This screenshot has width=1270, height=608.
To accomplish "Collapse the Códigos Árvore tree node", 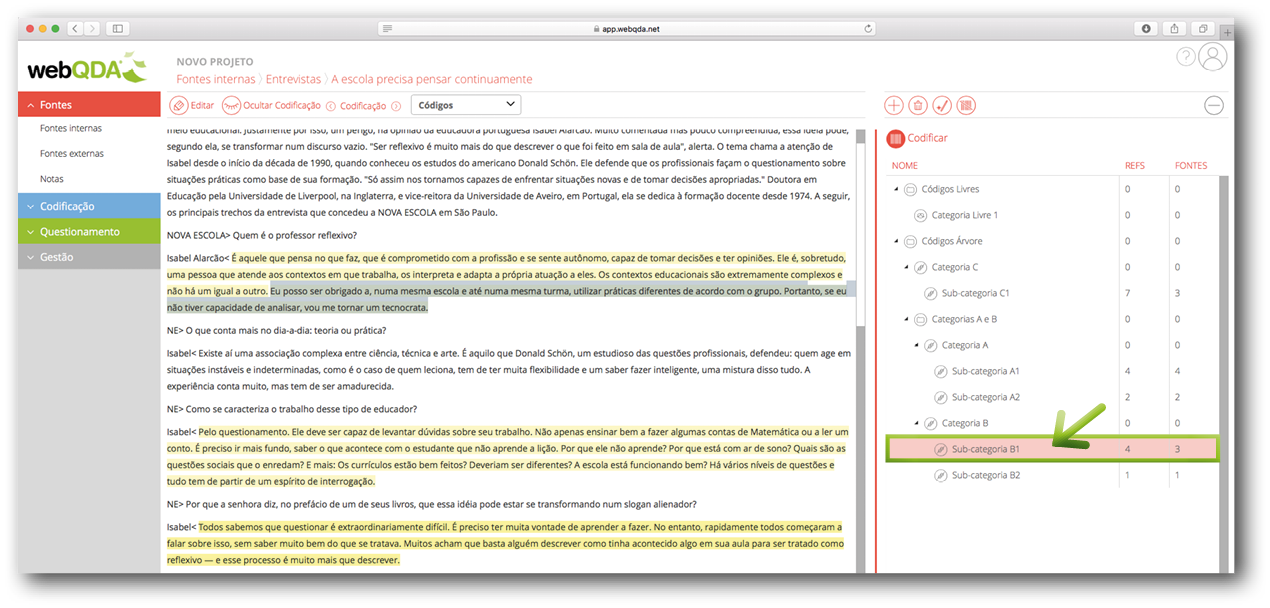I will coord(896,241).
